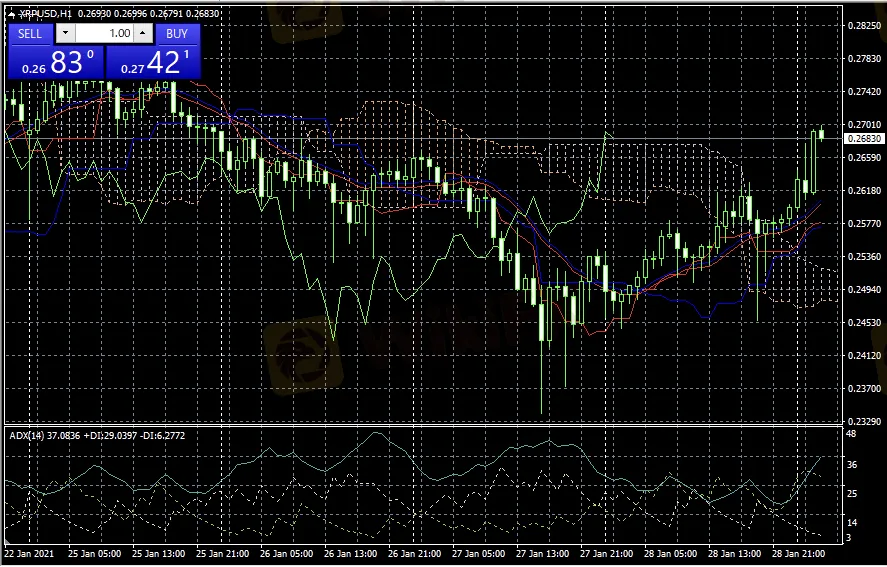Select the XRPUSD,H1 chart title text

[x=45, y=13]
